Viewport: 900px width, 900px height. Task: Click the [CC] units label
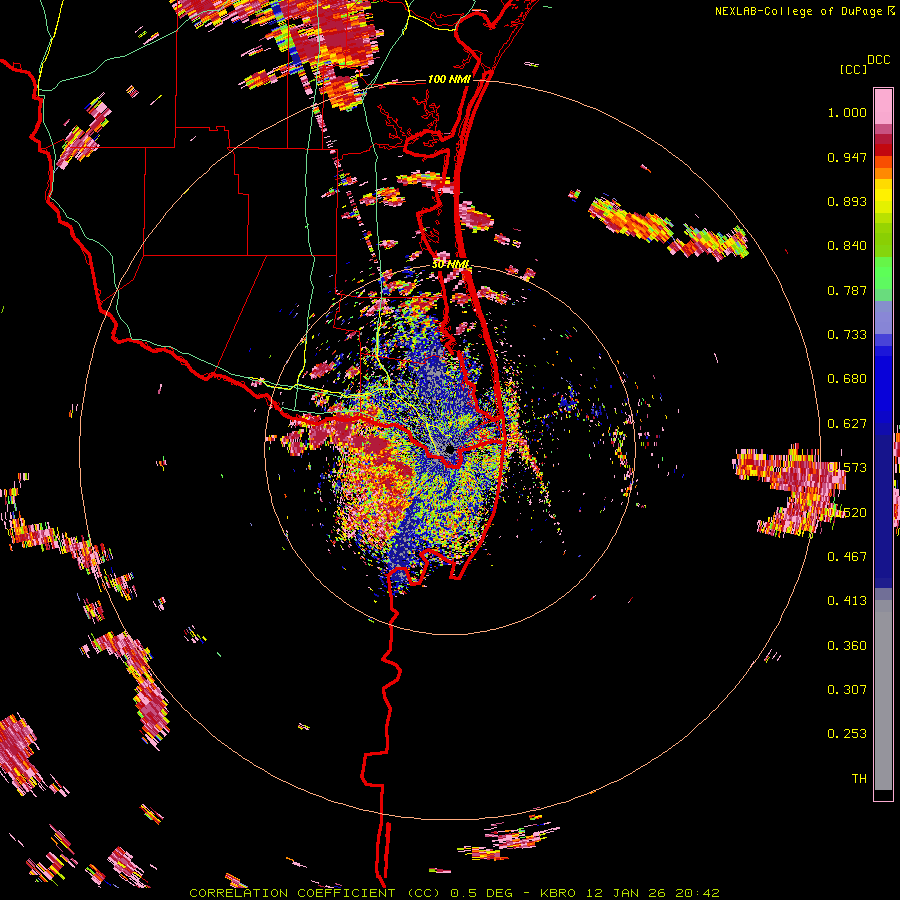pos(853,69)
